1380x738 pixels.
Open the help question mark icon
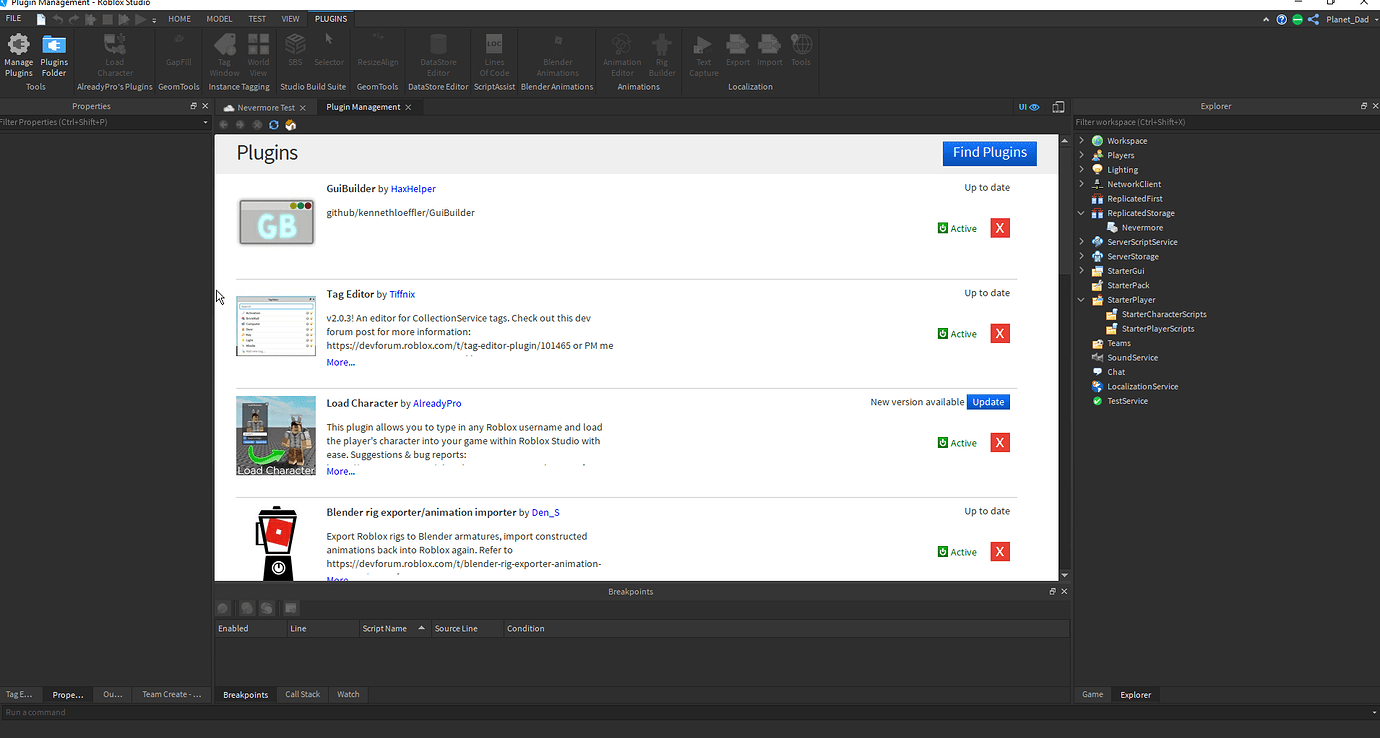(1282, 19)
